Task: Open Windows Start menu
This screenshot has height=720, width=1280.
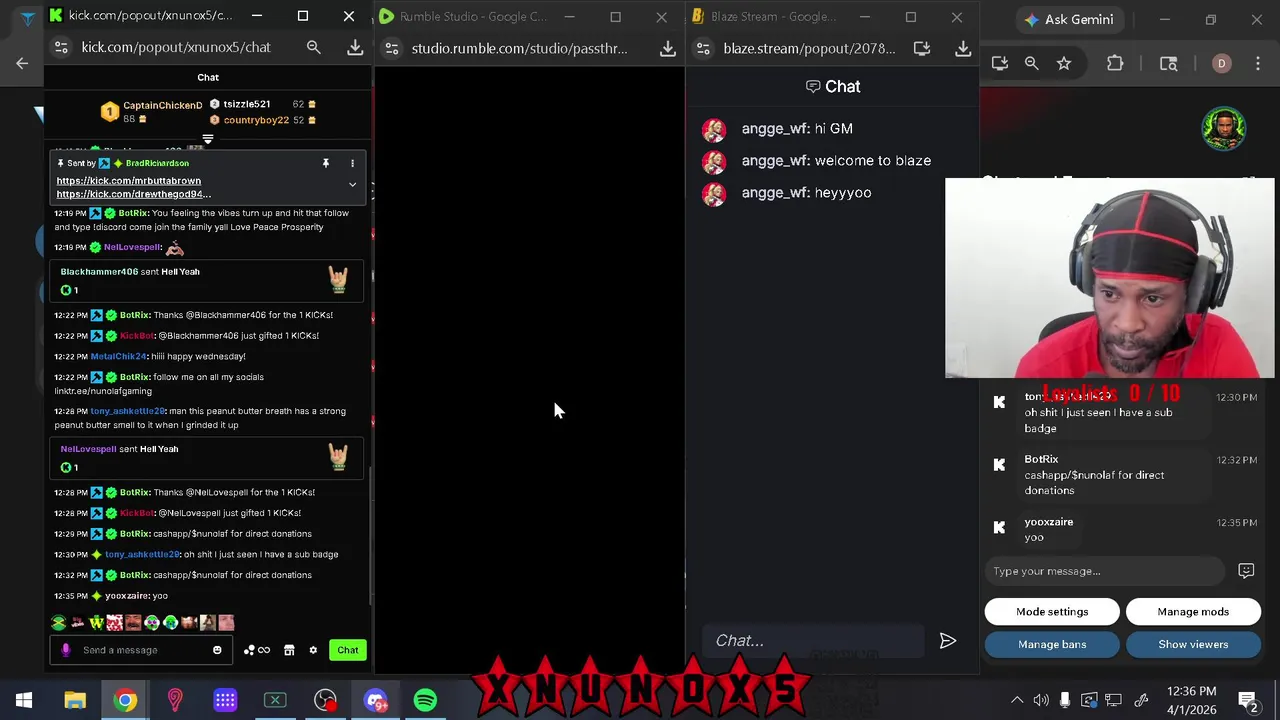Action: click(x=24, y=700)
